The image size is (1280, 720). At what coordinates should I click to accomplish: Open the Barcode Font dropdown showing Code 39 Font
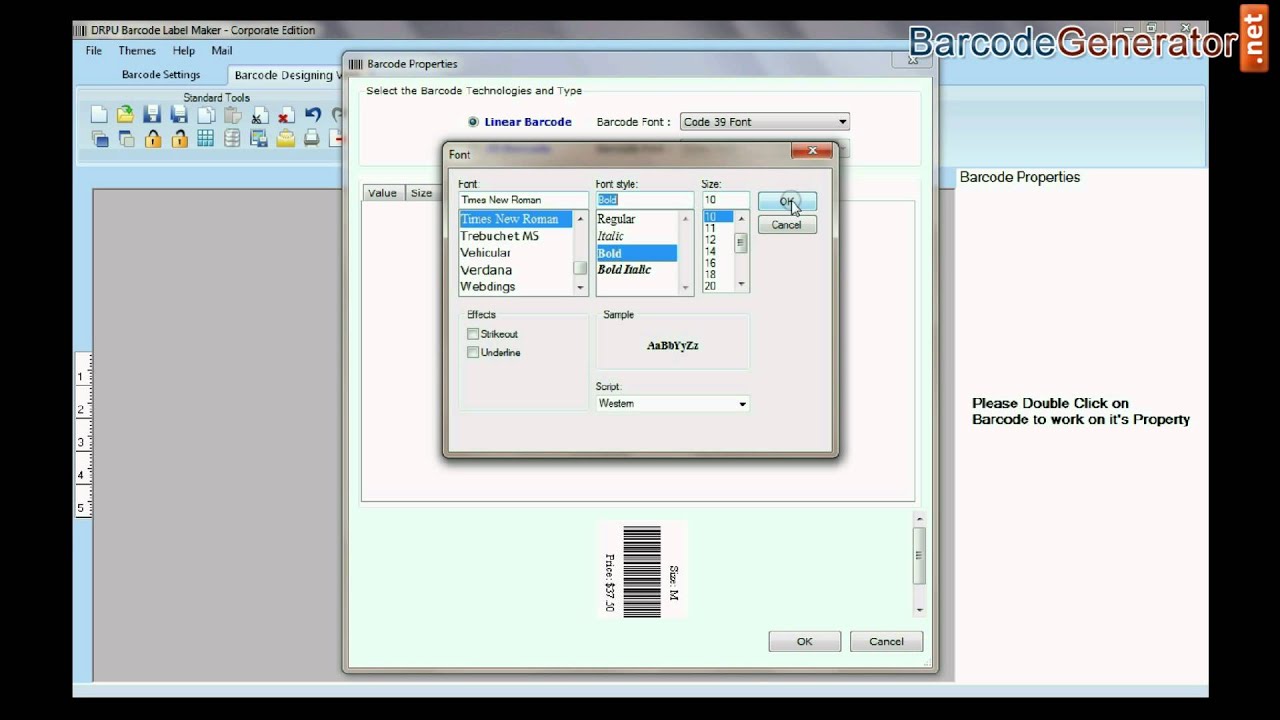pyautogui.click(x=764, y=122)
